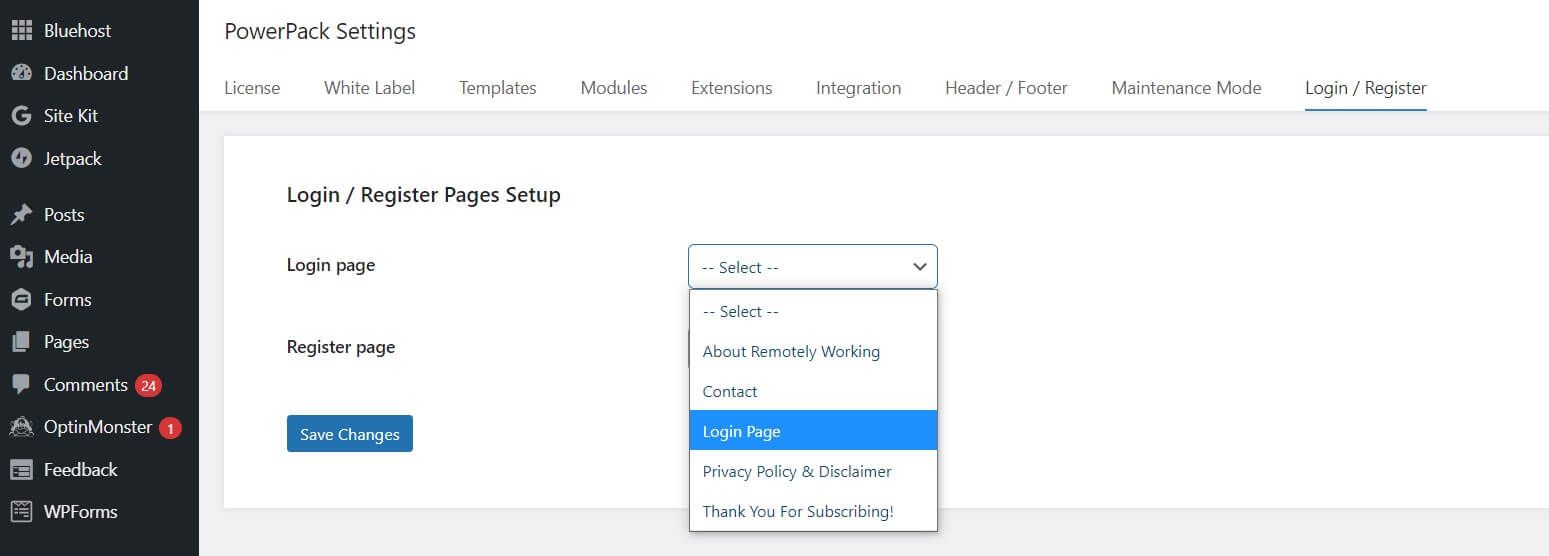Open the White Label tab
The image size is (1549, 556).
click(x=369, y=88)
